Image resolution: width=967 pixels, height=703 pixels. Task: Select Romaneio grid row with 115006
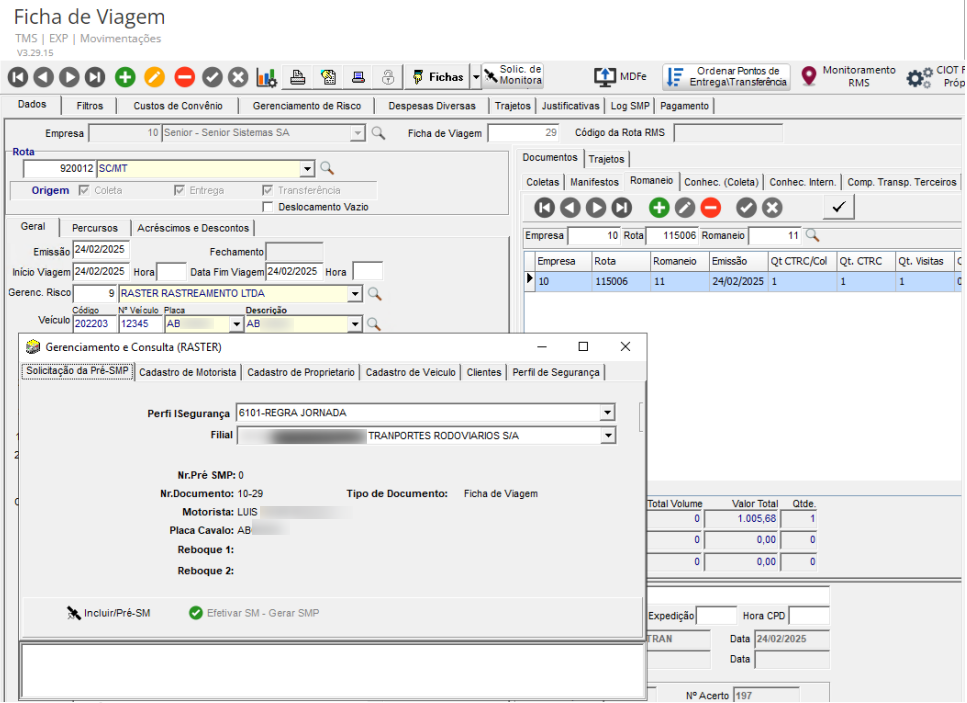coord(744,281)
